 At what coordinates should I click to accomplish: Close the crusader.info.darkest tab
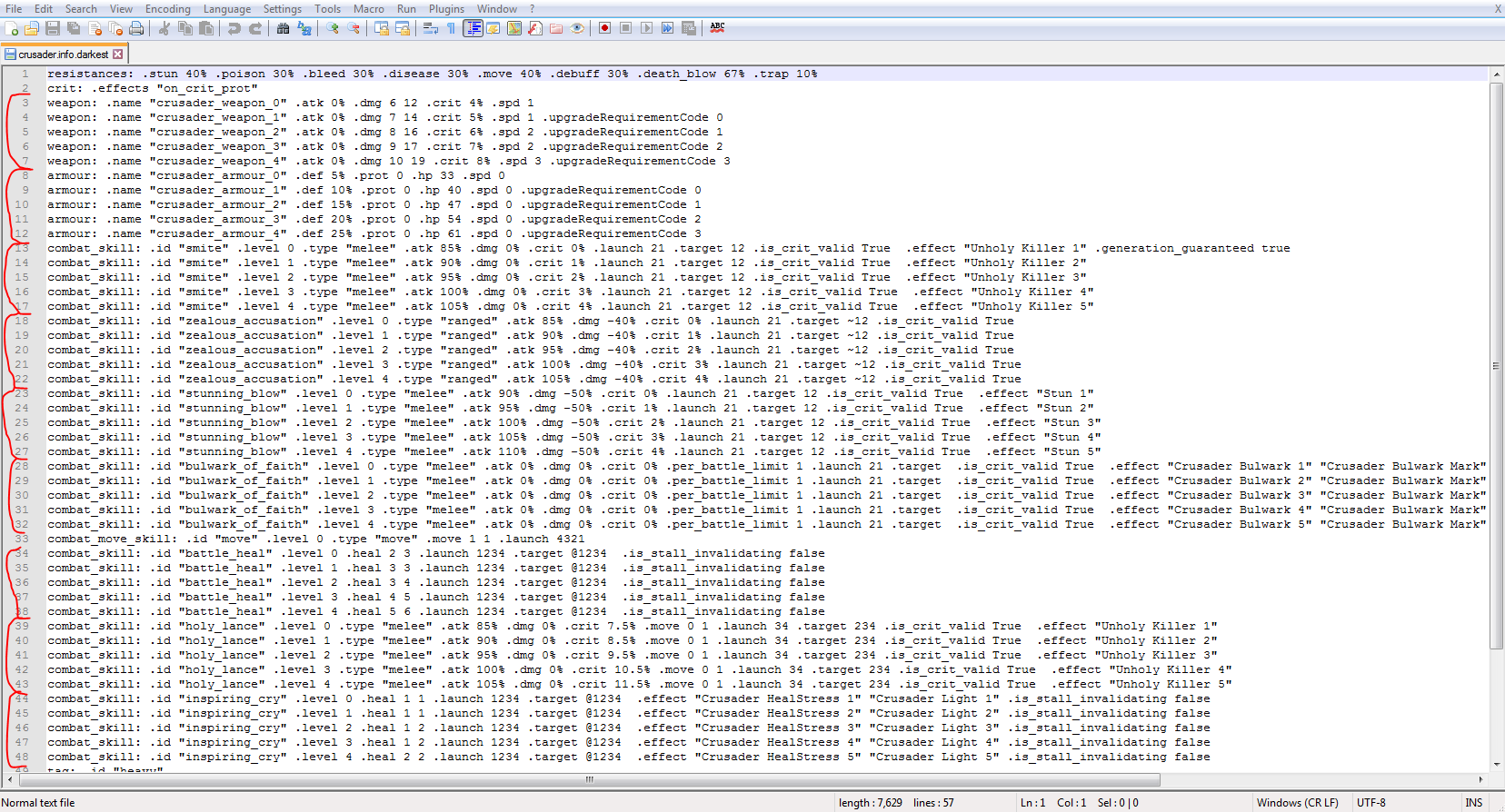[x=118, y=54]
